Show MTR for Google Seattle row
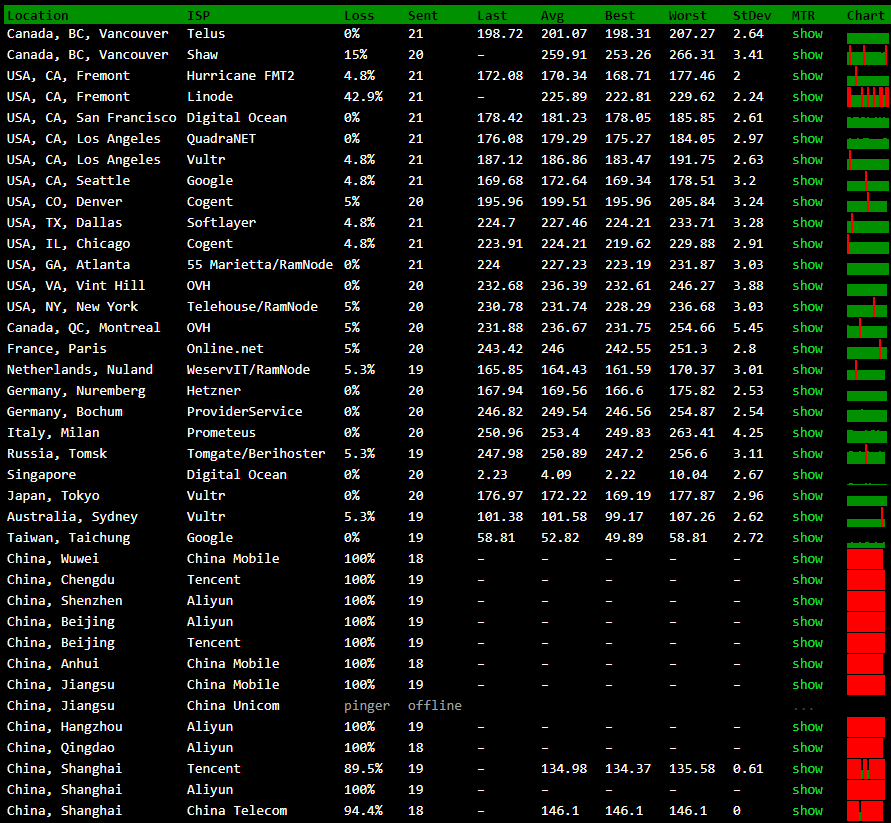The width and height of the screenshot is (891, 823). [x=807, y=181]
